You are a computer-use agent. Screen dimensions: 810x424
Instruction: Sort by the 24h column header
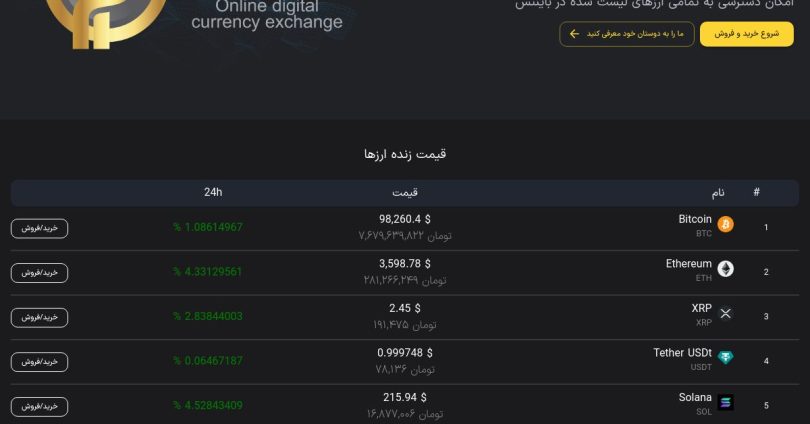click(212, 192)
